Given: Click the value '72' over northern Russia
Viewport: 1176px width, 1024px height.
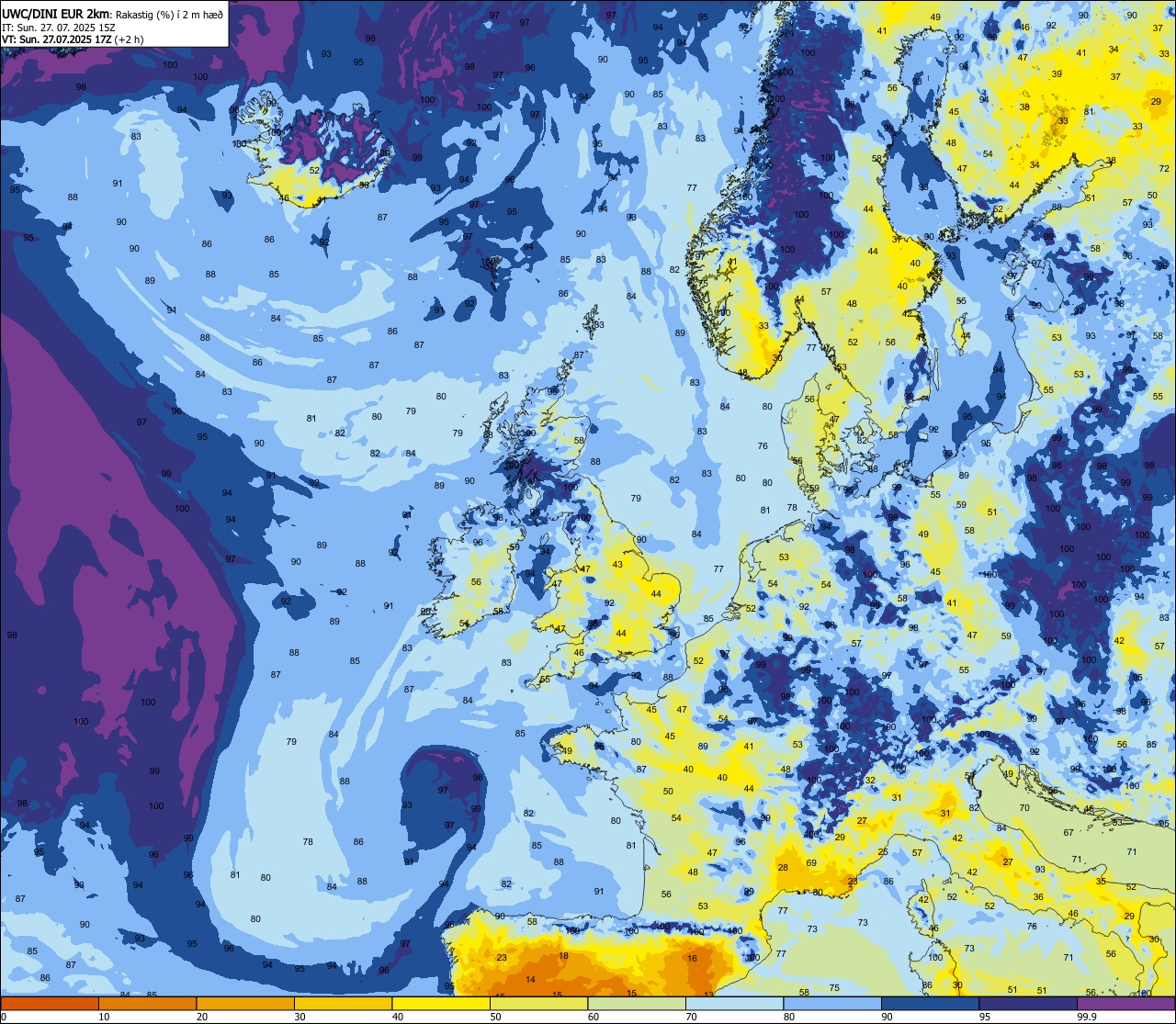Looking at the screenshot, I should [x=1164, y=169].
